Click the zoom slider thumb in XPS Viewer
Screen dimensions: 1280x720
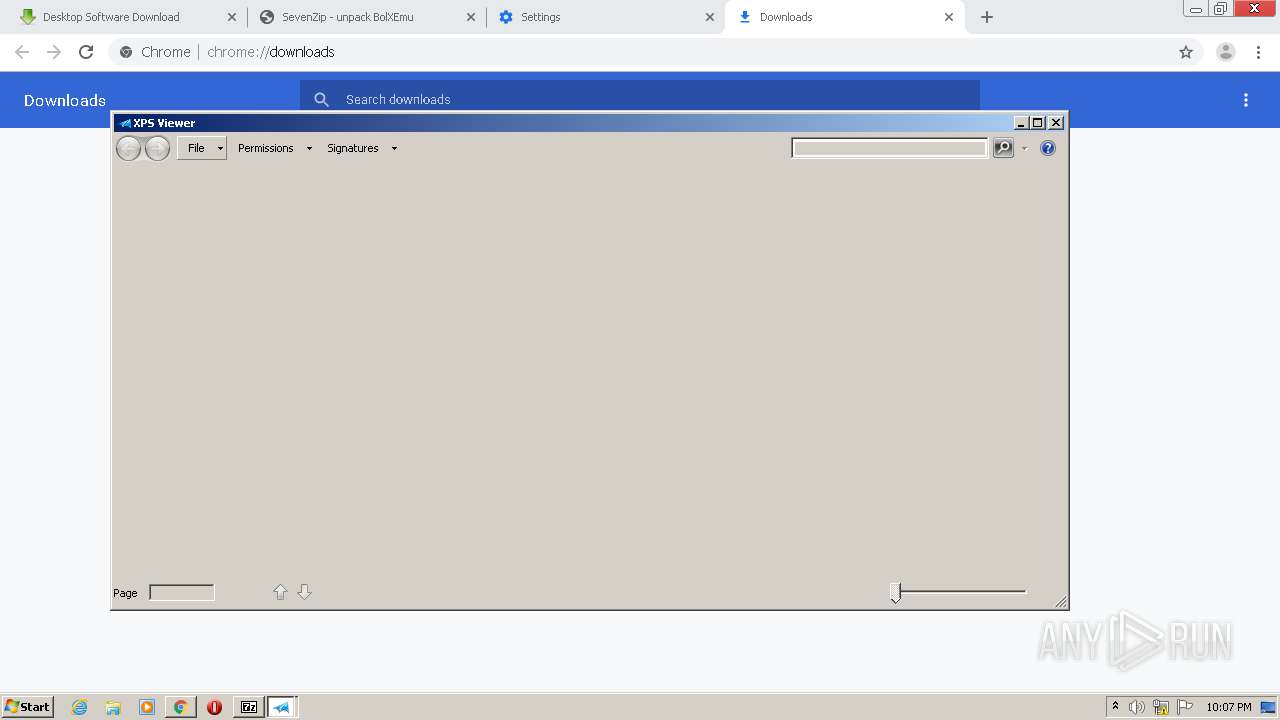(x=896, y=593)
